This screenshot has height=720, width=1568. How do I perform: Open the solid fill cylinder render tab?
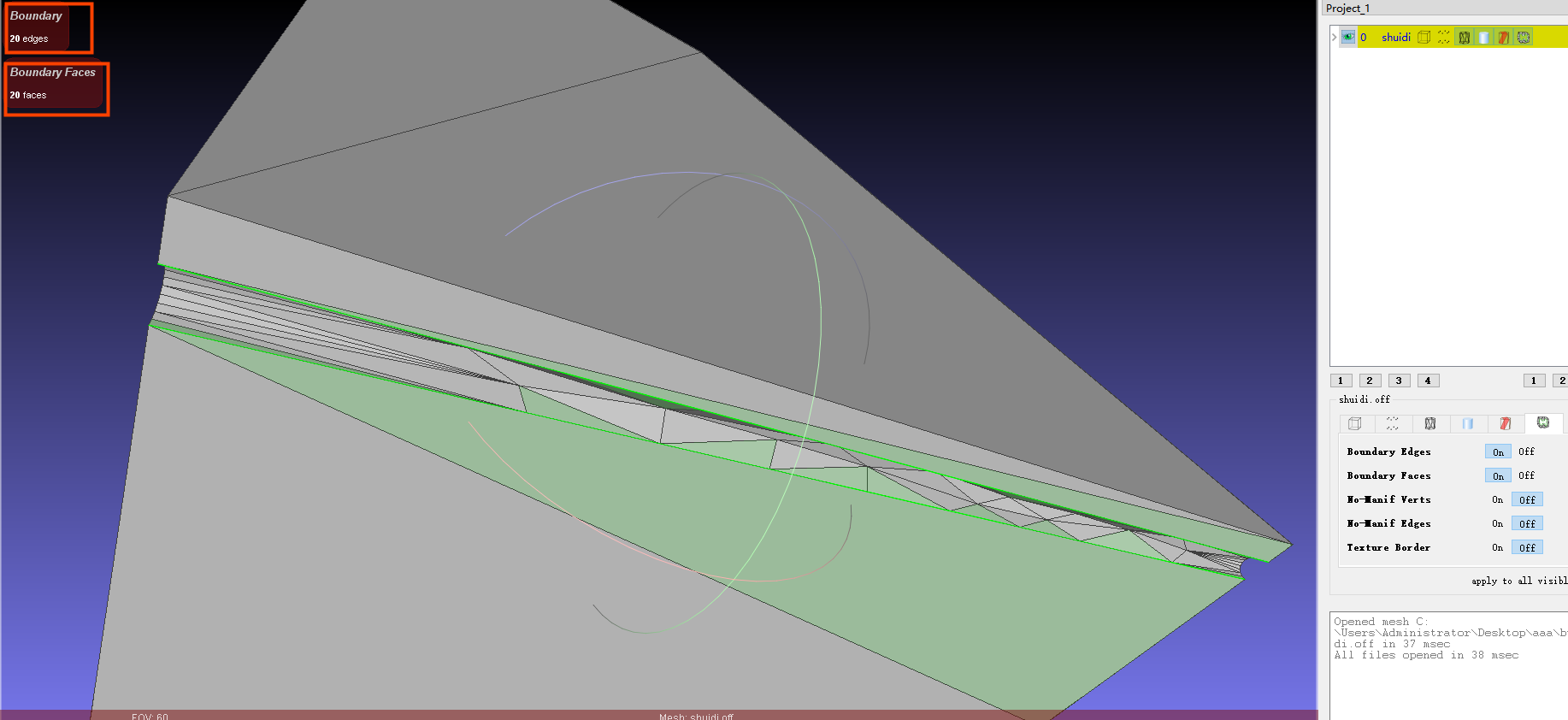coord(1468,423)
